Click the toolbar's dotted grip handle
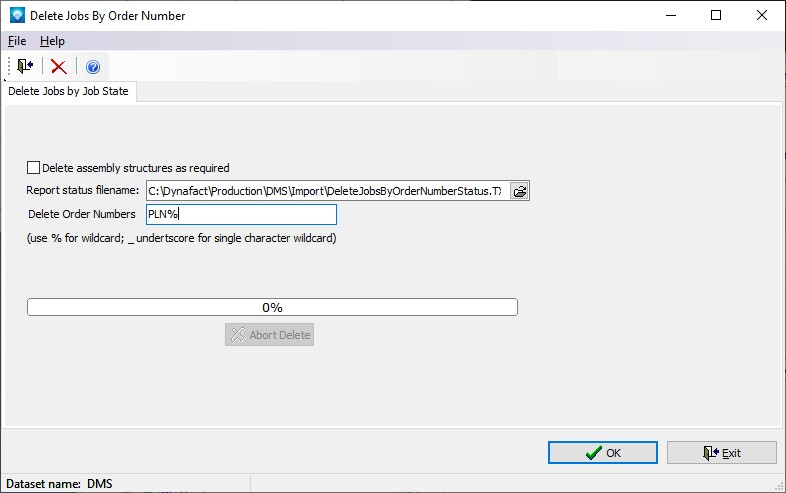The height and width of the screenshot is (493, 786). click(x=8, y=67)
